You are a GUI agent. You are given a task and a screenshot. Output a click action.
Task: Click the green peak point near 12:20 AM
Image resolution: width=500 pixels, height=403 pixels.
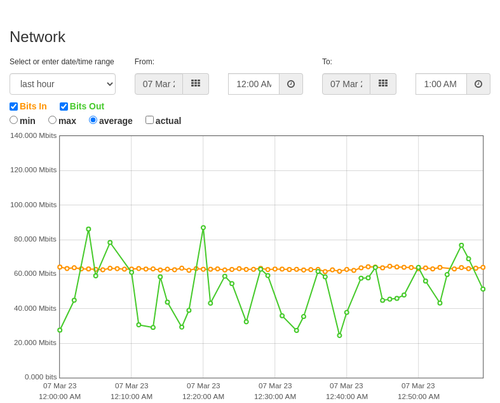pos(203,228)
